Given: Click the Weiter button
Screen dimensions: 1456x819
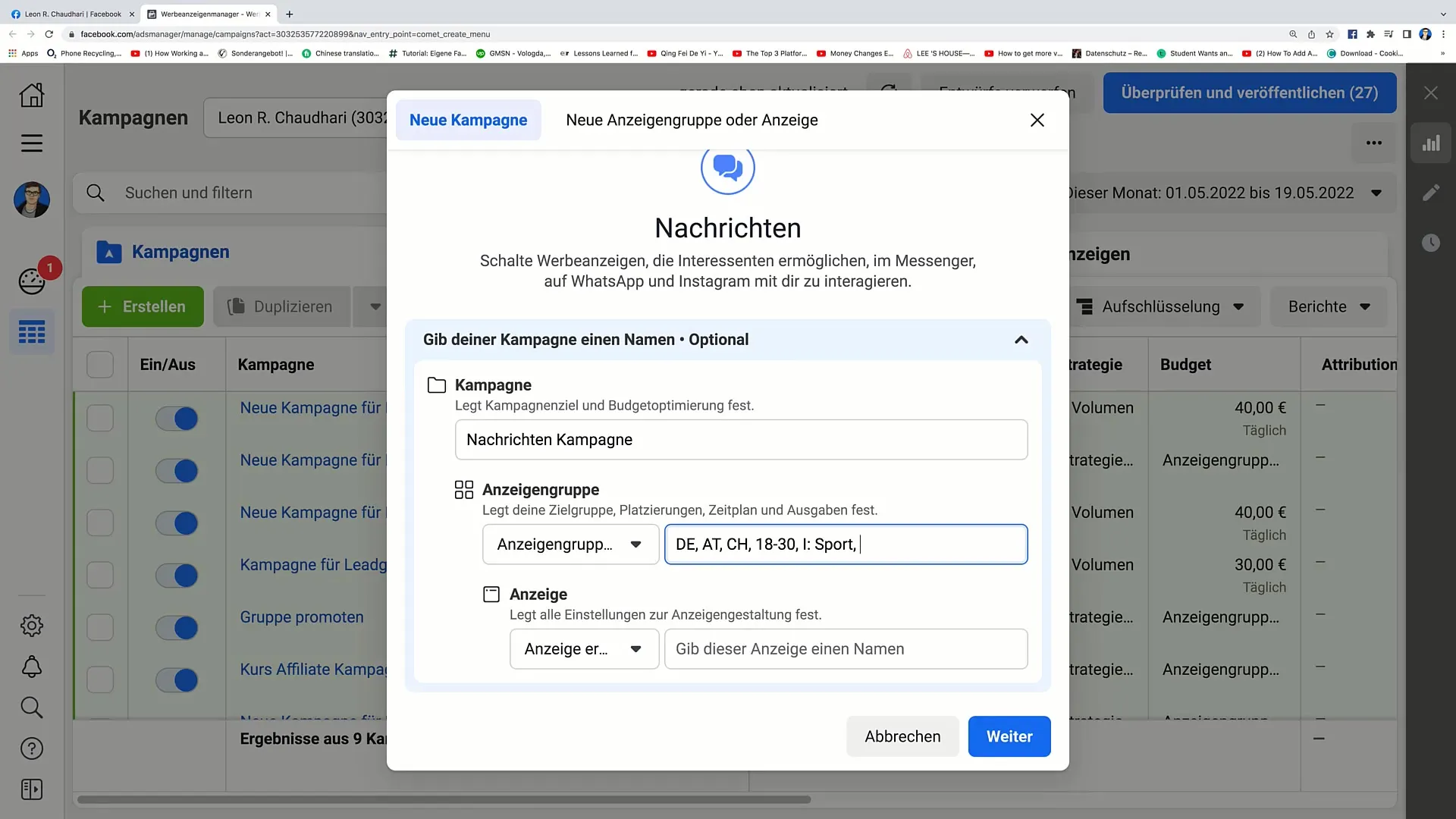Looking at the screenshot, I should [x=1009, y=736].
